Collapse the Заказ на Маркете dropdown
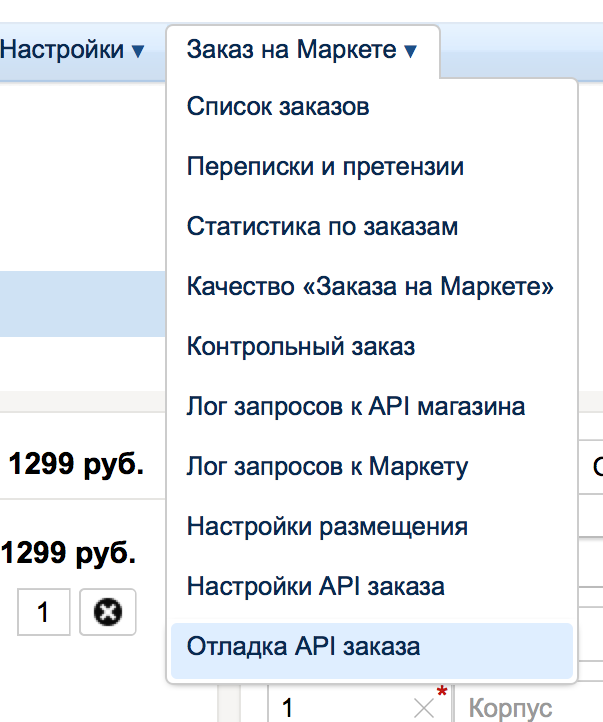The width and height of the screenshot is (603, 722). coord(302,49)
